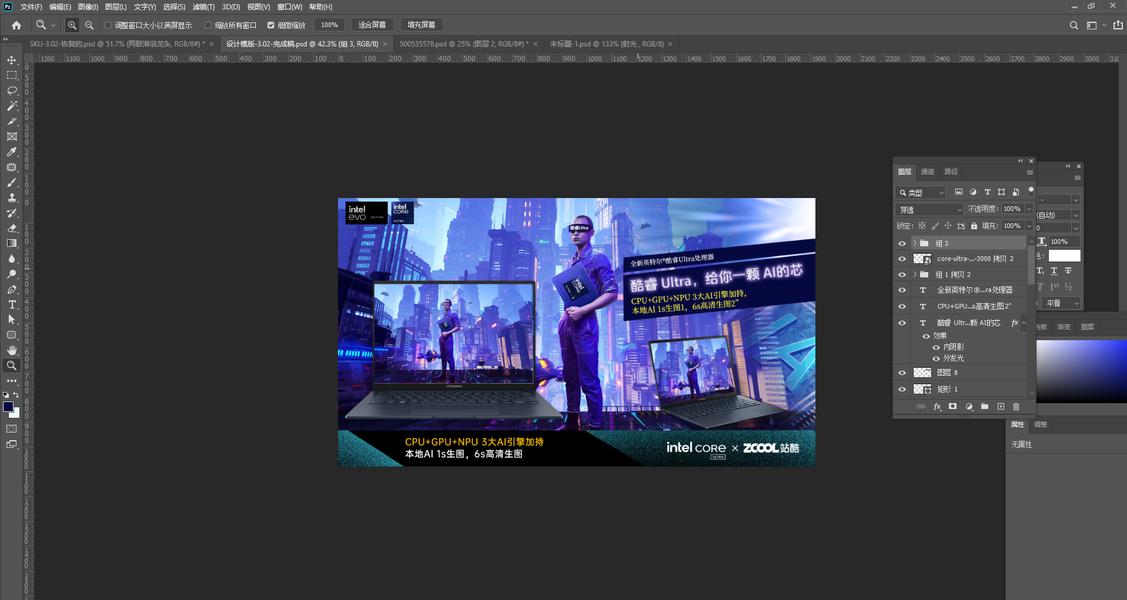This screenshot has height=600, width=1127.
Task: Click the 填充屏幕 button
Action: click(421, 24)
